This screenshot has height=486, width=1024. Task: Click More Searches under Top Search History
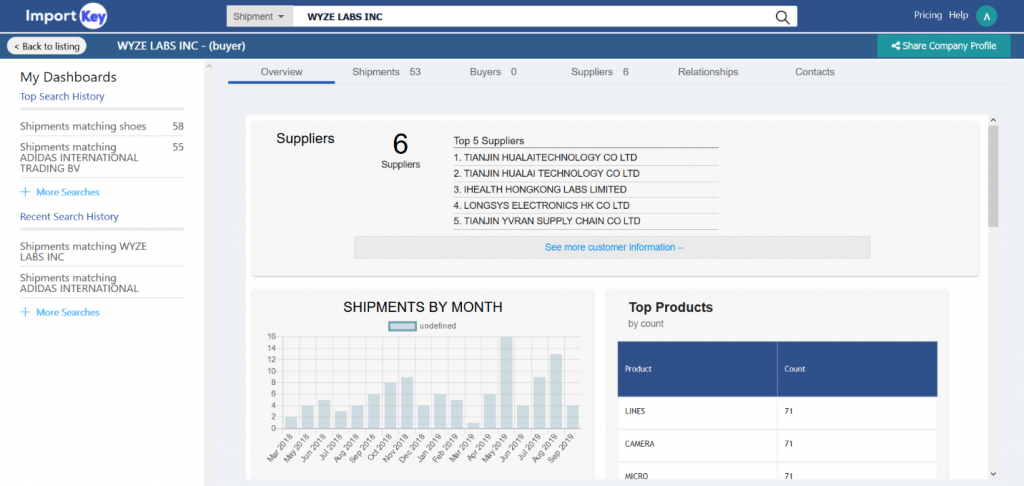(67, 192)
